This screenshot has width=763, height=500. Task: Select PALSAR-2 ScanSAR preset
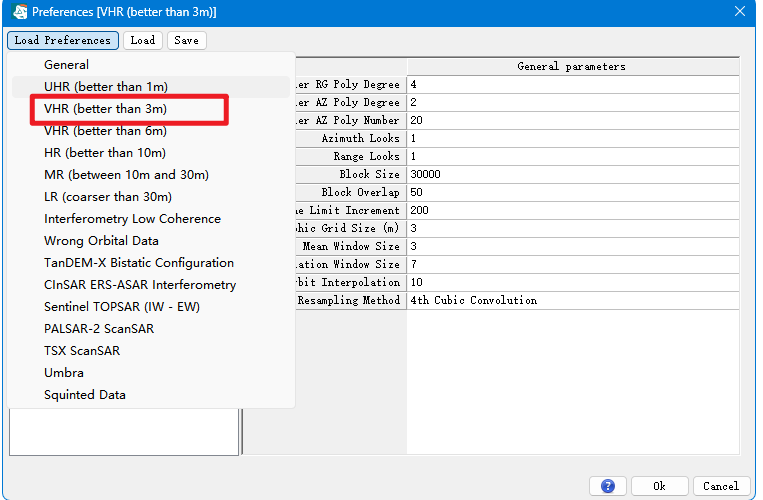(x=151, y=328)
